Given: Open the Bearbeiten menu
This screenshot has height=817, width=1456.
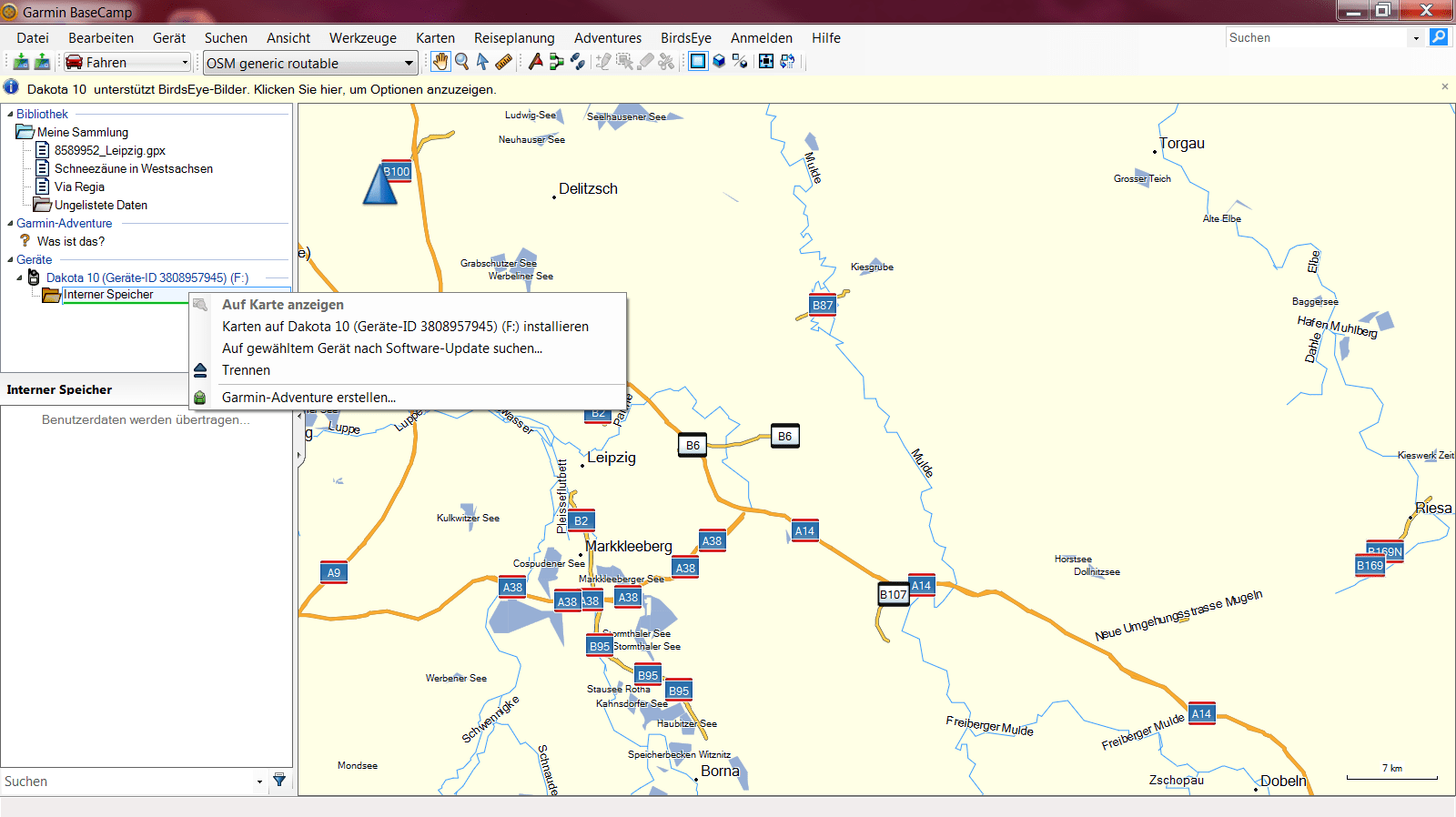Looking at the screenshot, I should pyautogui.click(x=101, y=38).
